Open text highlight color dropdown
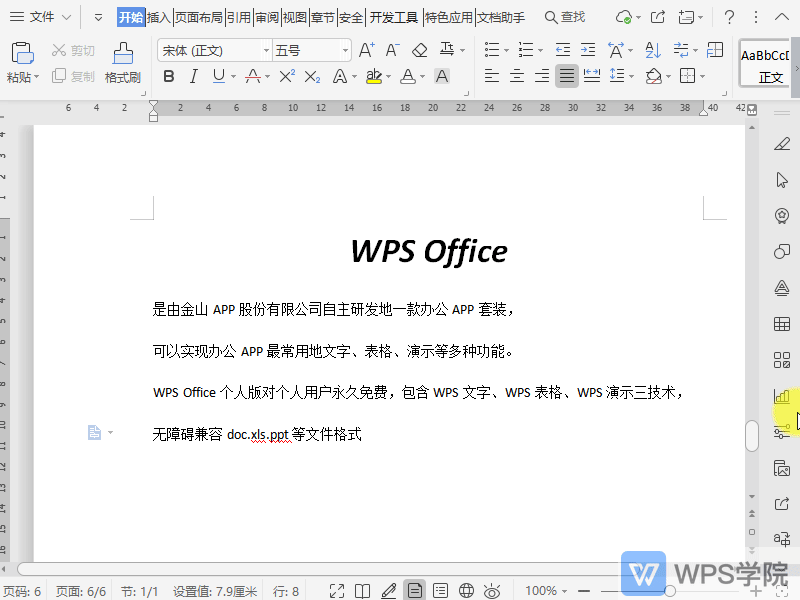 pos(388,77)
